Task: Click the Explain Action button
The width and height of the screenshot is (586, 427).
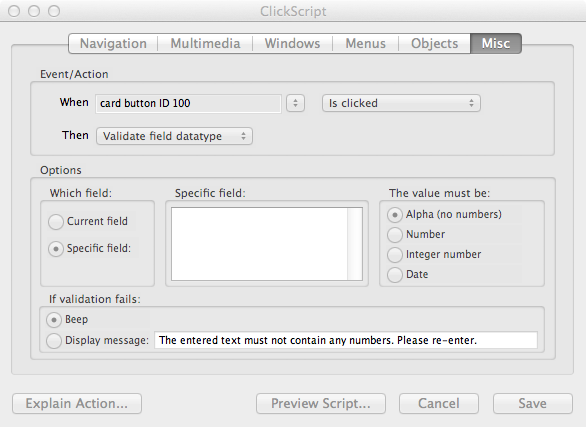Action: (77, 403)
